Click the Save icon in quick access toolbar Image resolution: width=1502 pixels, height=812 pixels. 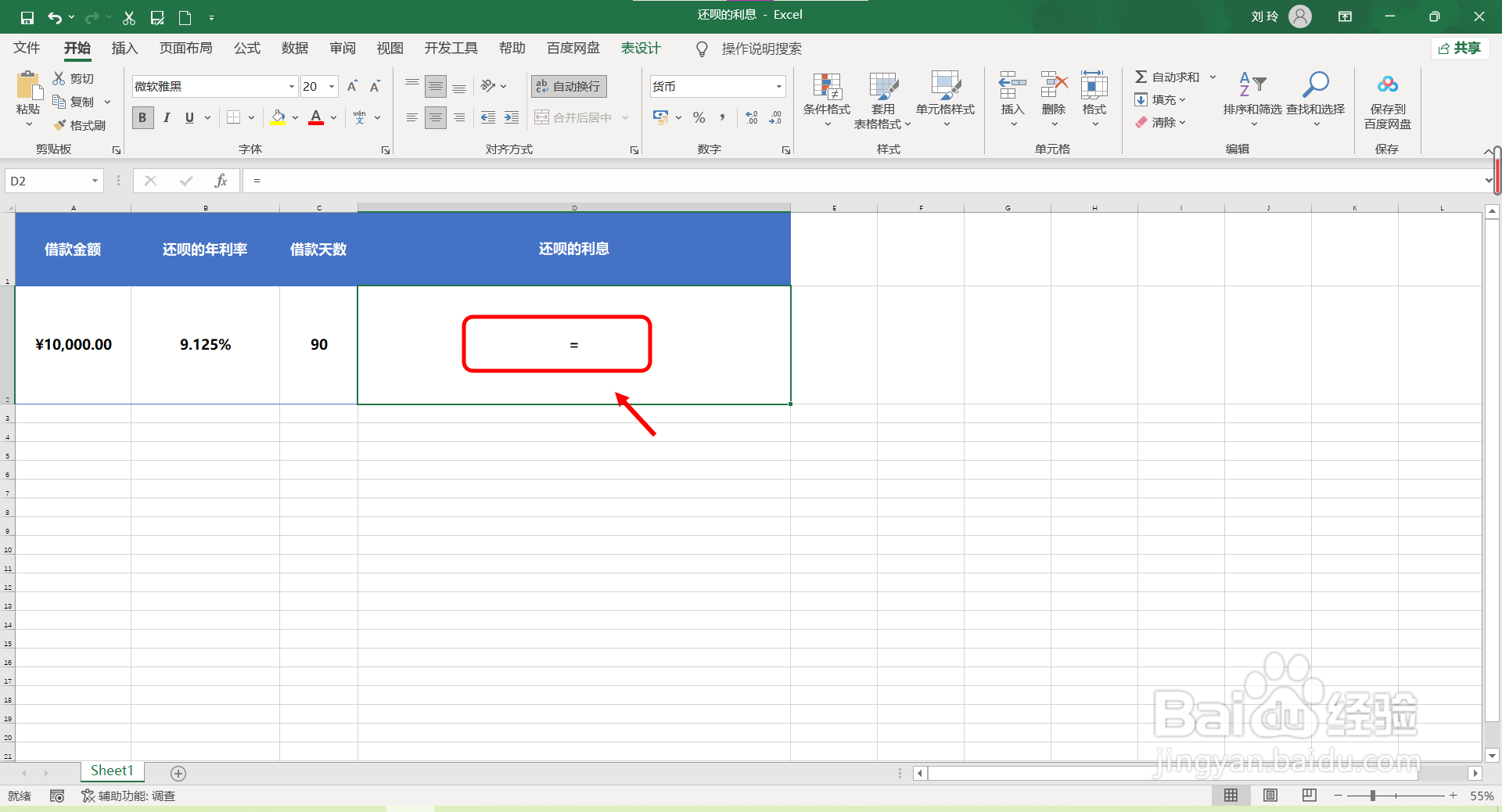pos(27,17)
